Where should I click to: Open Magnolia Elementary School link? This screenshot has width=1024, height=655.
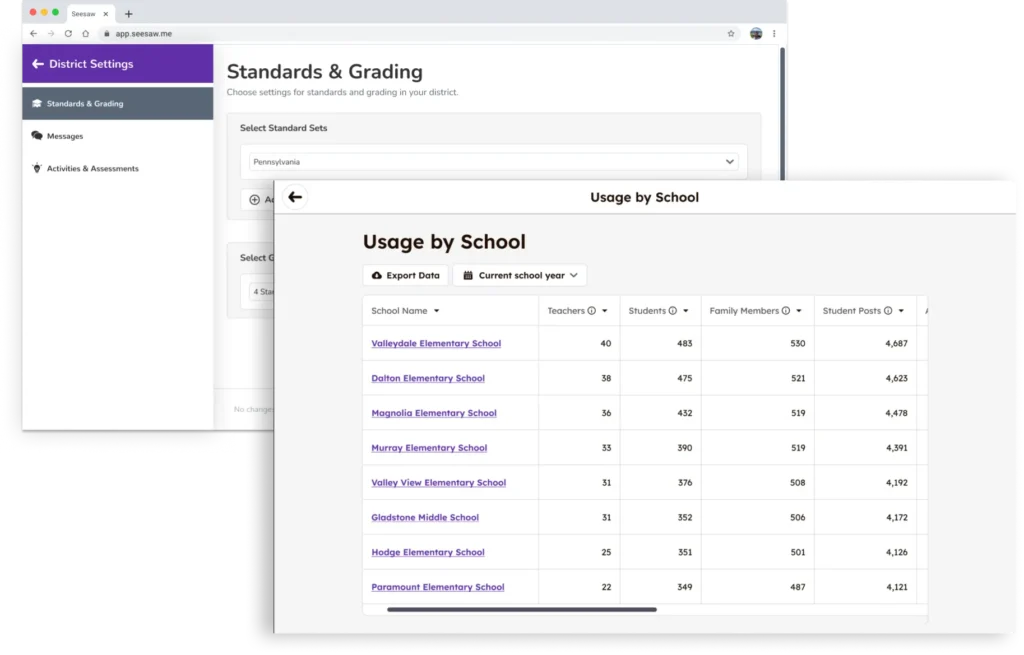(x=434, y=413)
